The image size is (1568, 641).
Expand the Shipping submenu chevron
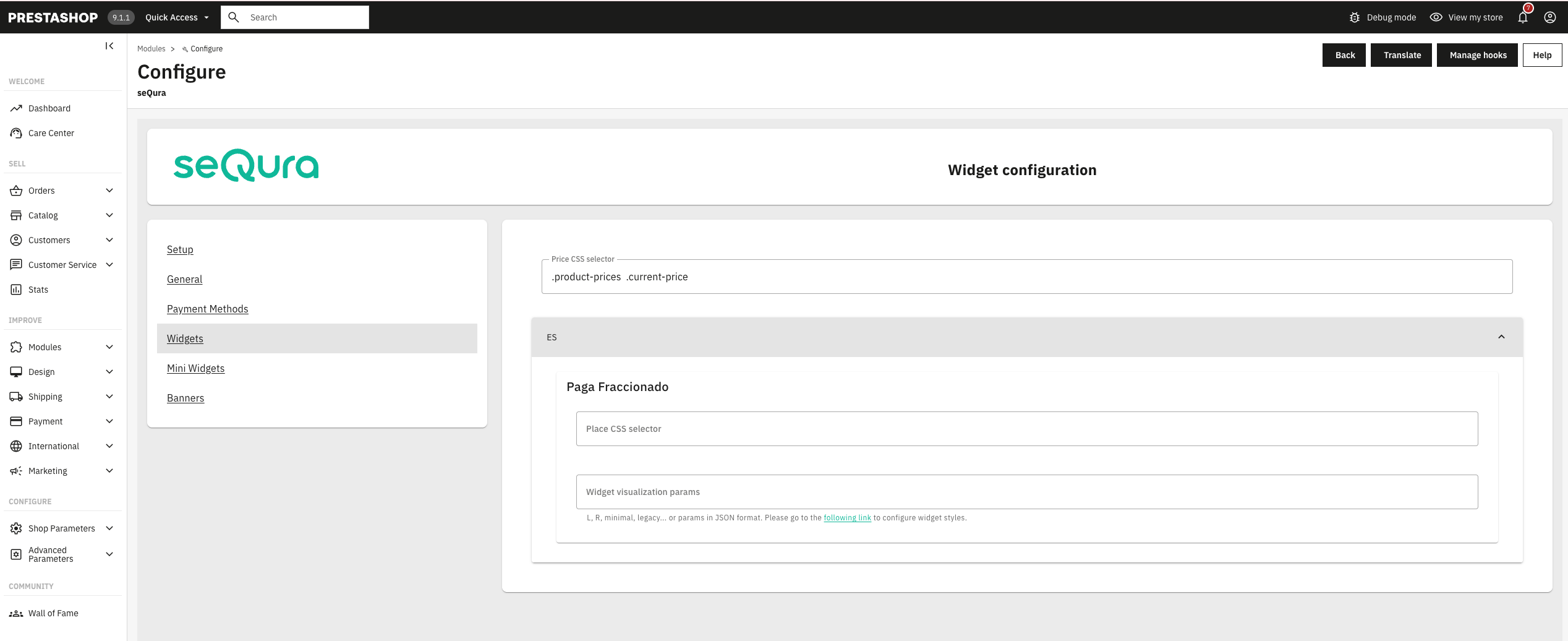109,397
